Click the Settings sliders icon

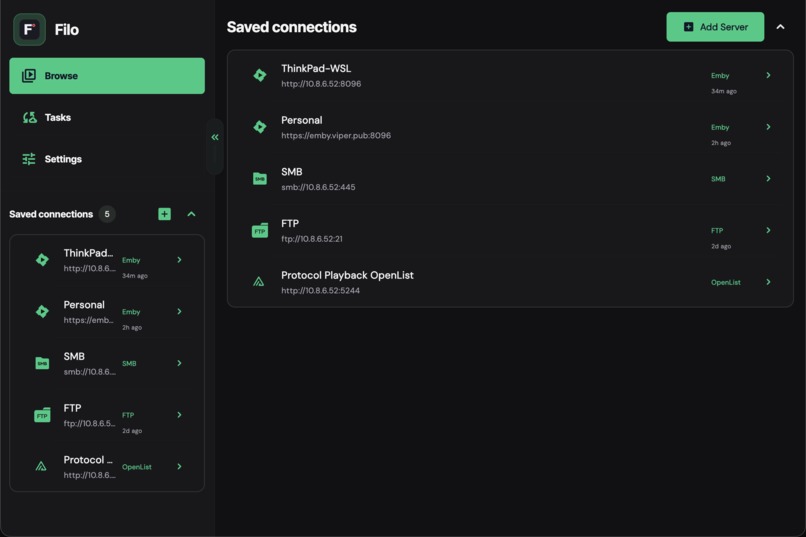pos(29,159)
